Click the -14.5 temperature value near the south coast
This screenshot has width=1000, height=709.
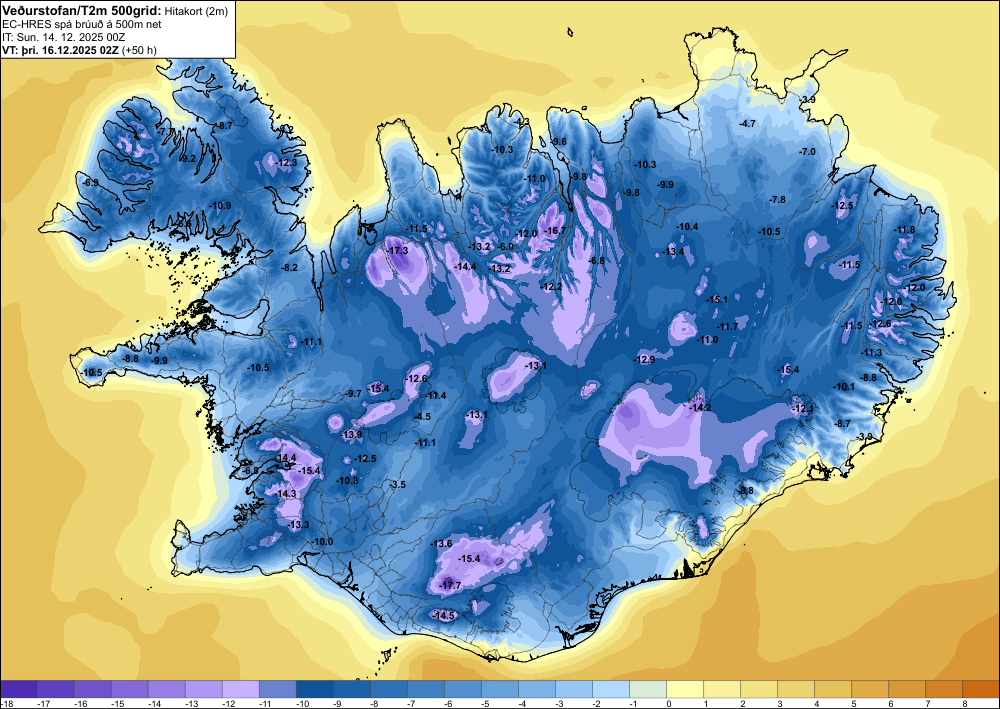click(x=444, y=615)
